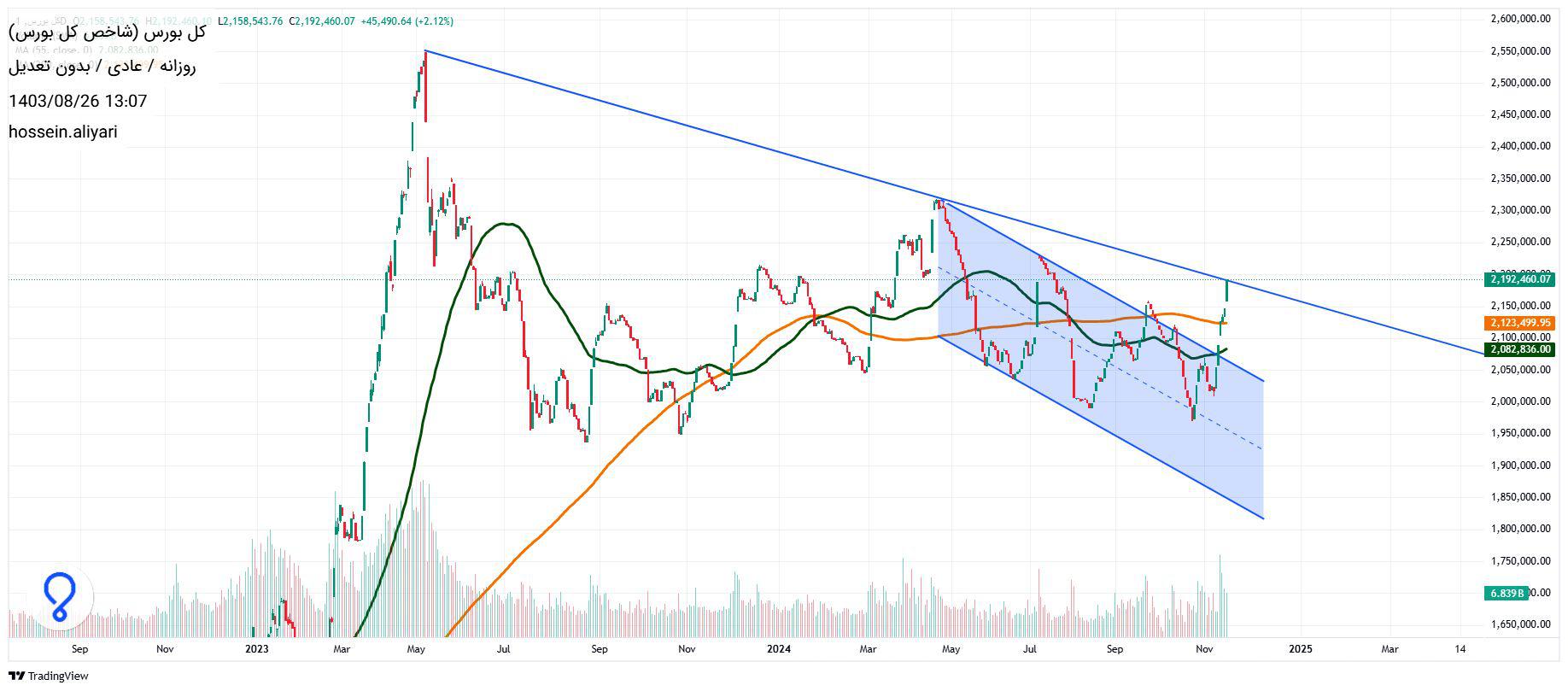Click the 14 label at time axis end

1460,649
